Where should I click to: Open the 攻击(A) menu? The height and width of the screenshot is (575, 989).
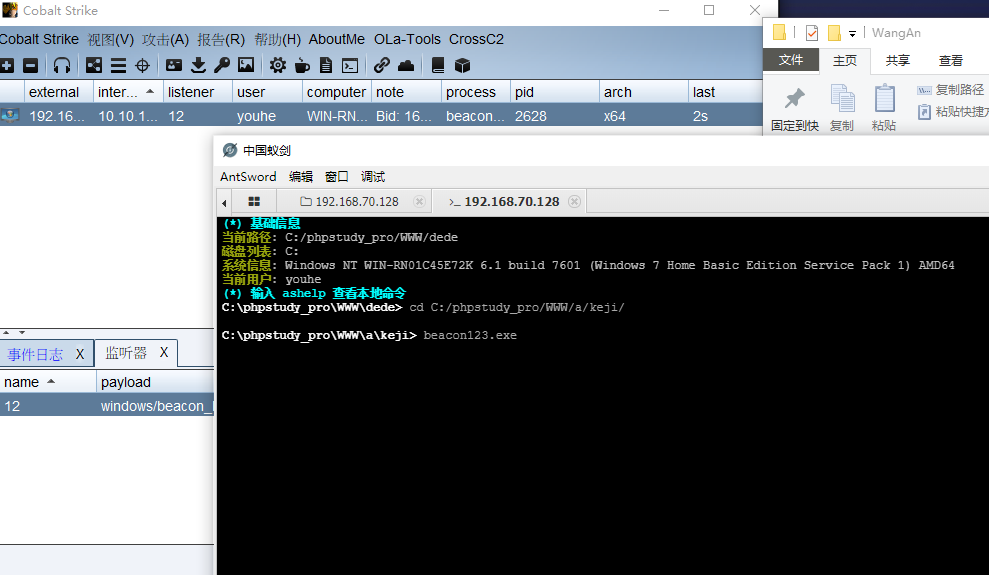[x=165, y=40]
